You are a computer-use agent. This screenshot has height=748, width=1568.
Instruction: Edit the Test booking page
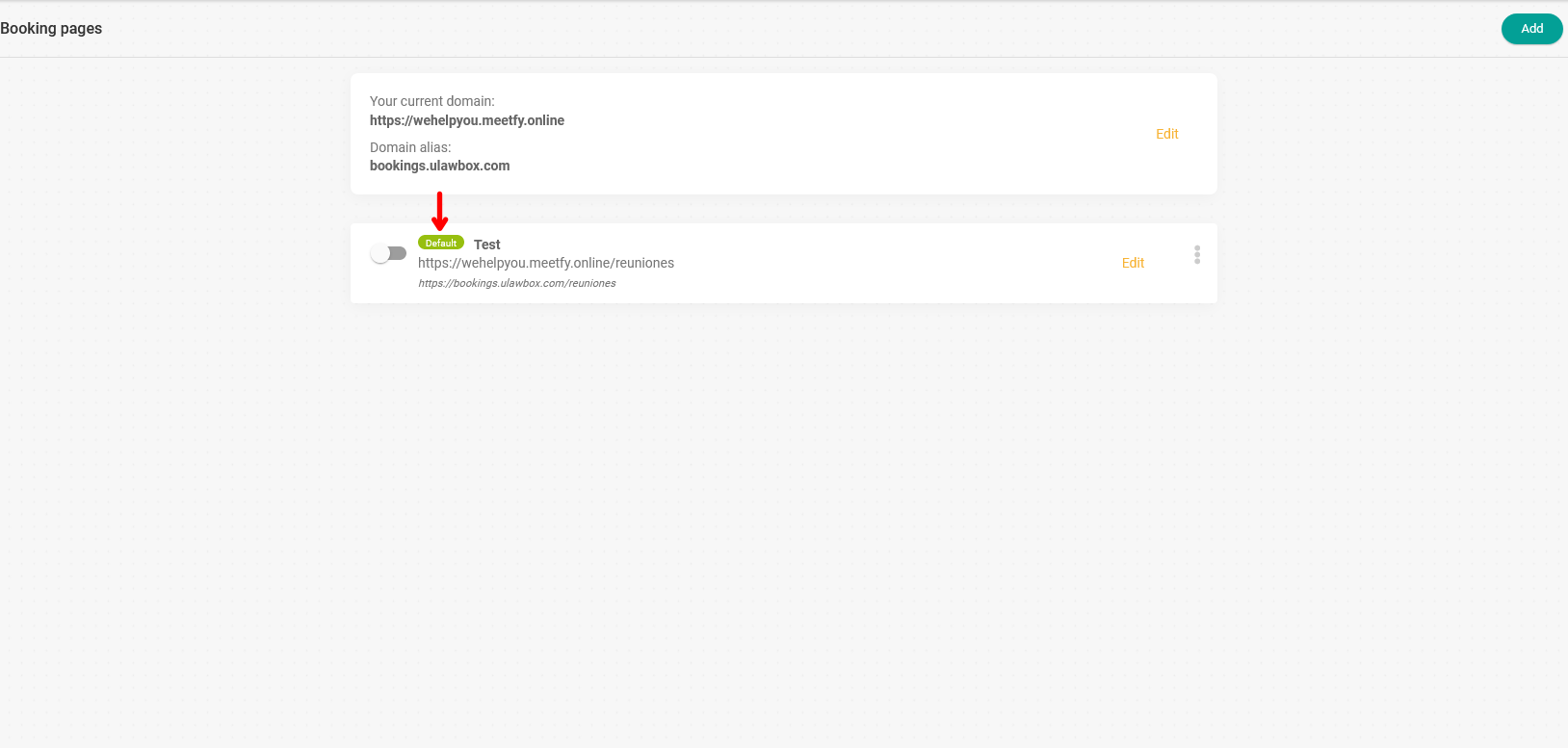[x=1133, y=263]
